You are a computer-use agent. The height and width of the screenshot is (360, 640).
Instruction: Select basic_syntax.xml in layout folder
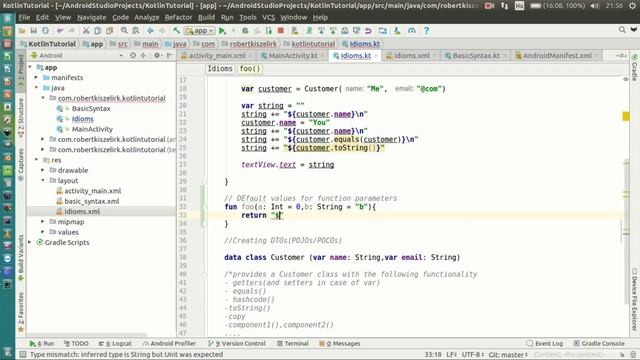tap(92, 201)
